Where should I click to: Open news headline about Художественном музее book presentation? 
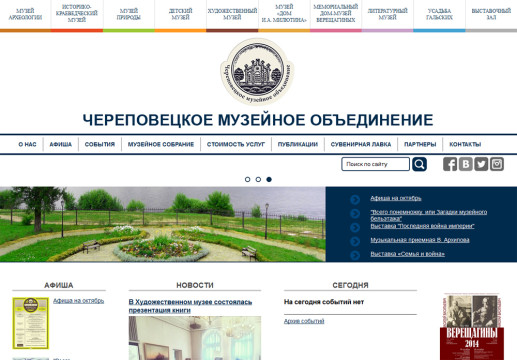pos(190,306)
